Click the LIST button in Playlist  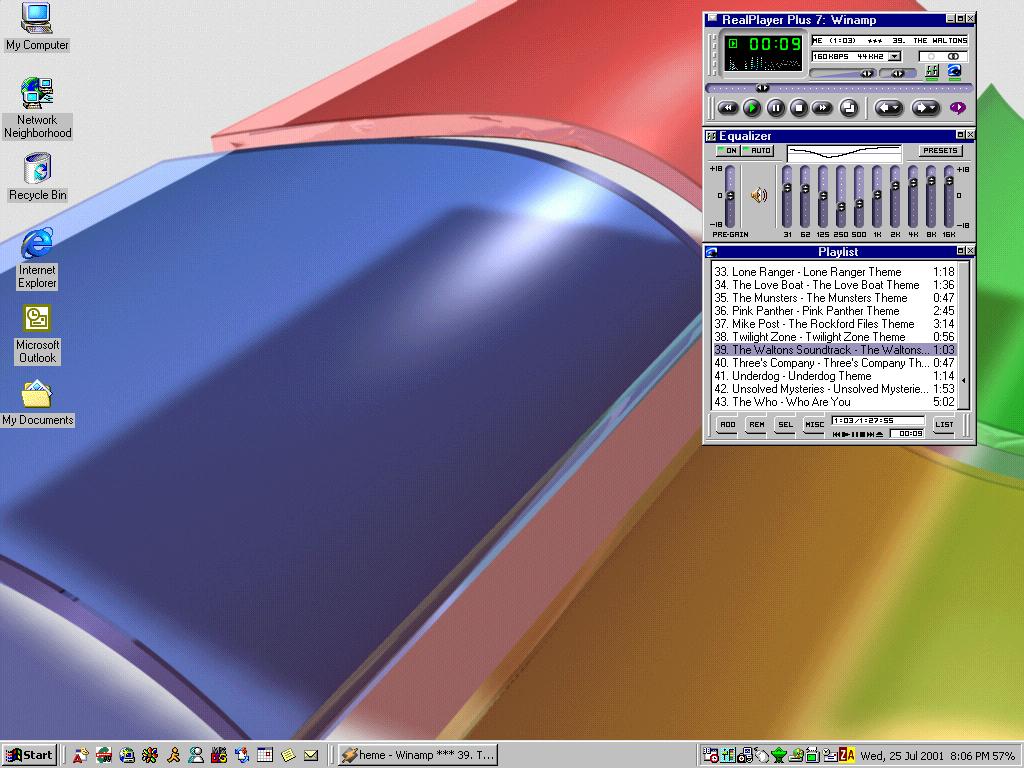tap(944, 425)
